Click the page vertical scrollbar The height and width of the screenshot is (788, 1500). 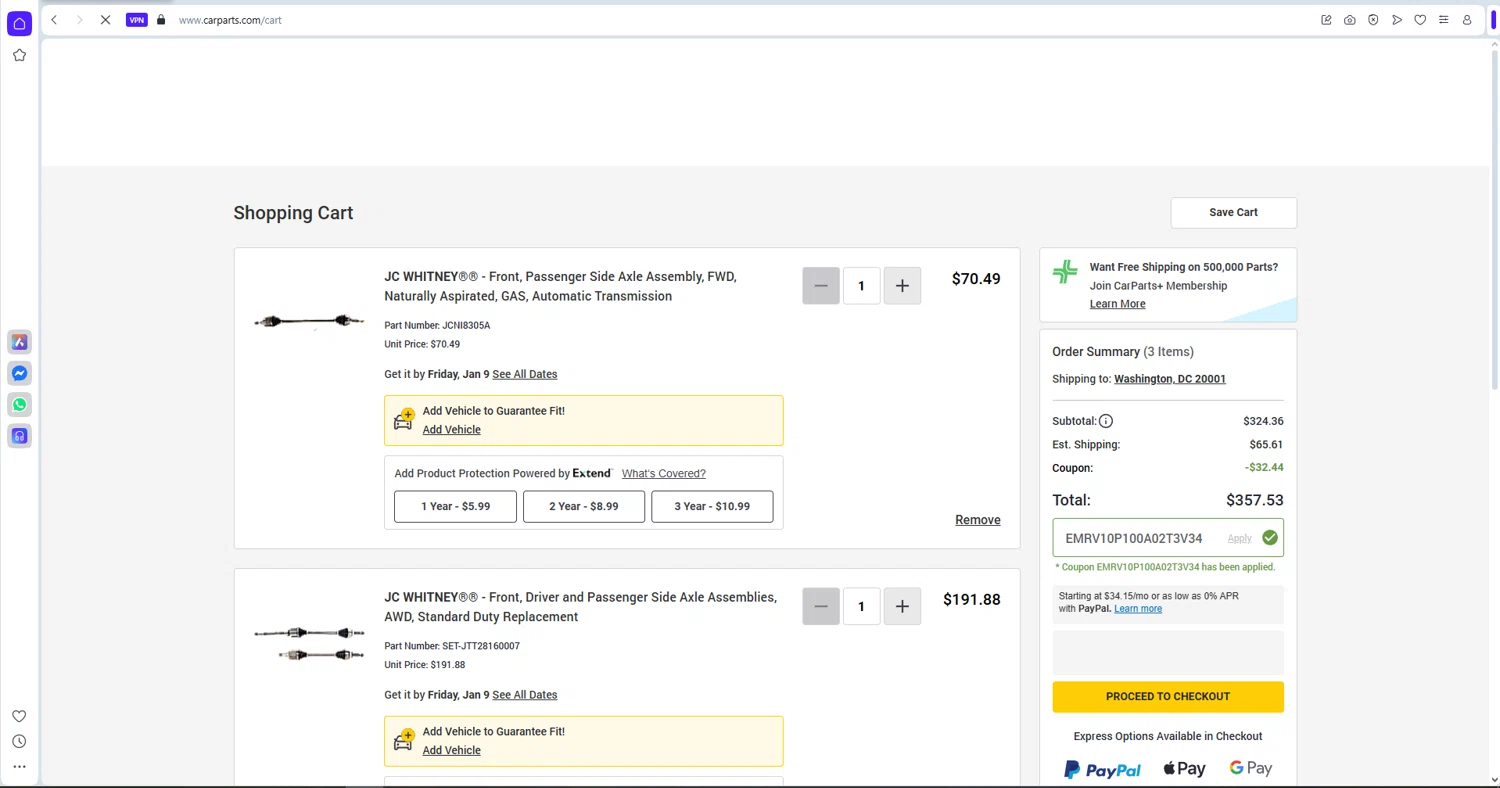(1495, 218)
